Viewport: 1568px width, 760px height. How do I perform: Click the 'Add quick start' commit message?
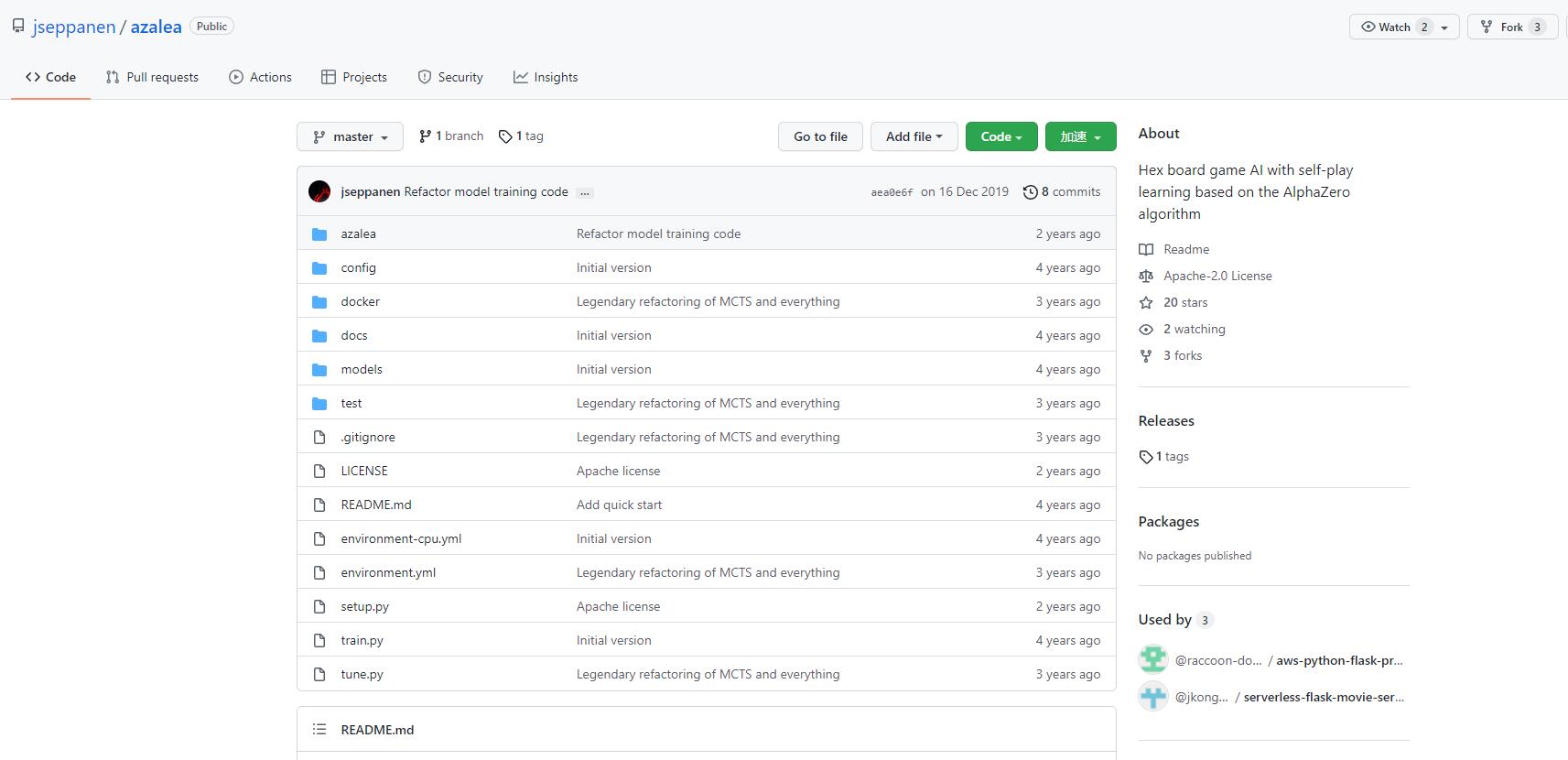click(619, 505)
